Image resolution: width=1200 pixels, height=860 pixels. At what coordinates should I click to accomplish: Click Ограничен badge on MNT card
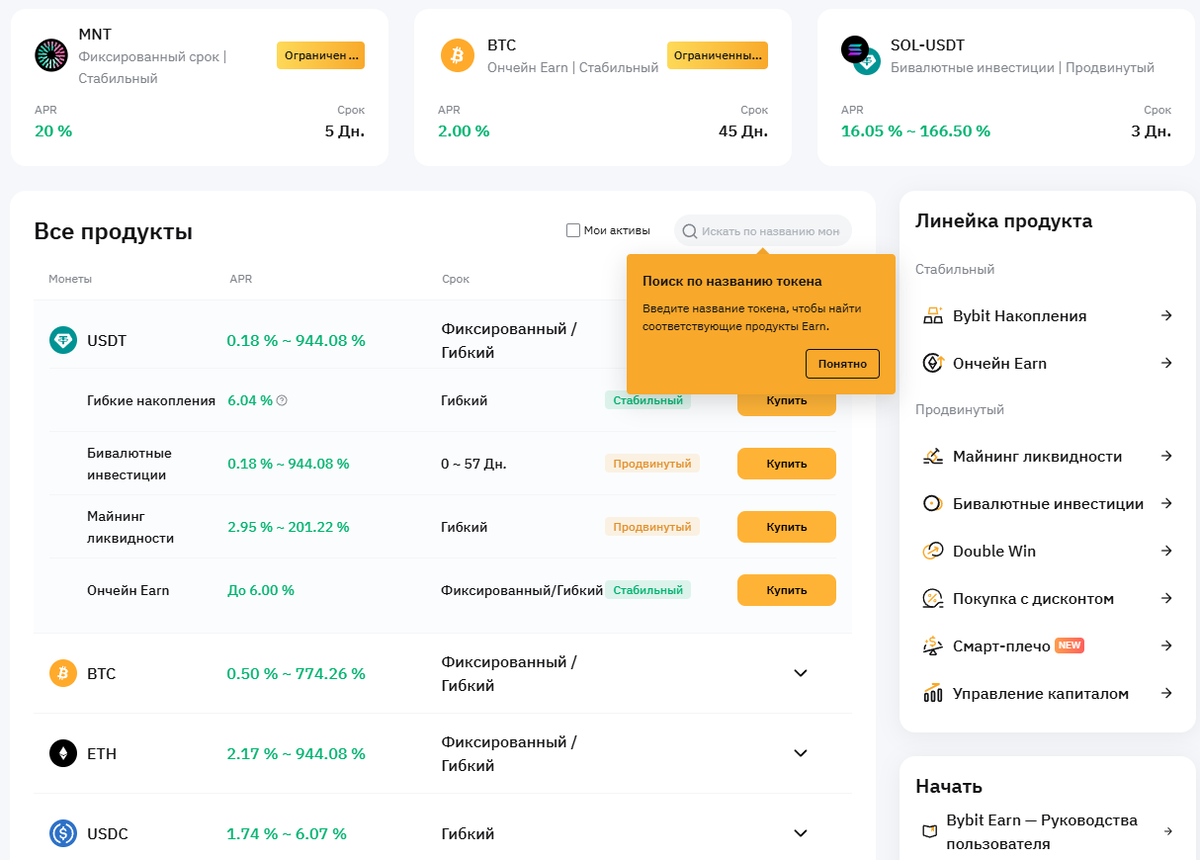(321, 55)
